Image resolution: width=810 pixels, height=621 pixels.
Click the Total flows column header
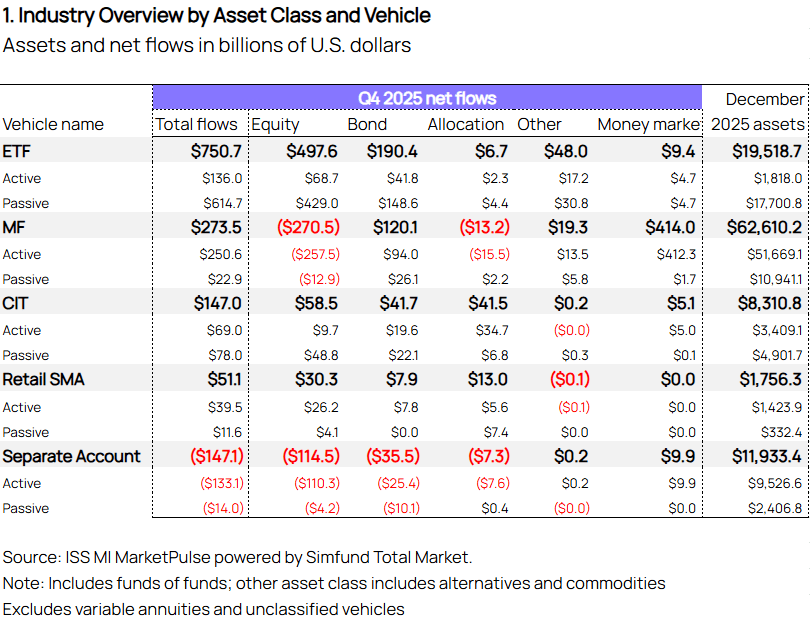point(196,125)
